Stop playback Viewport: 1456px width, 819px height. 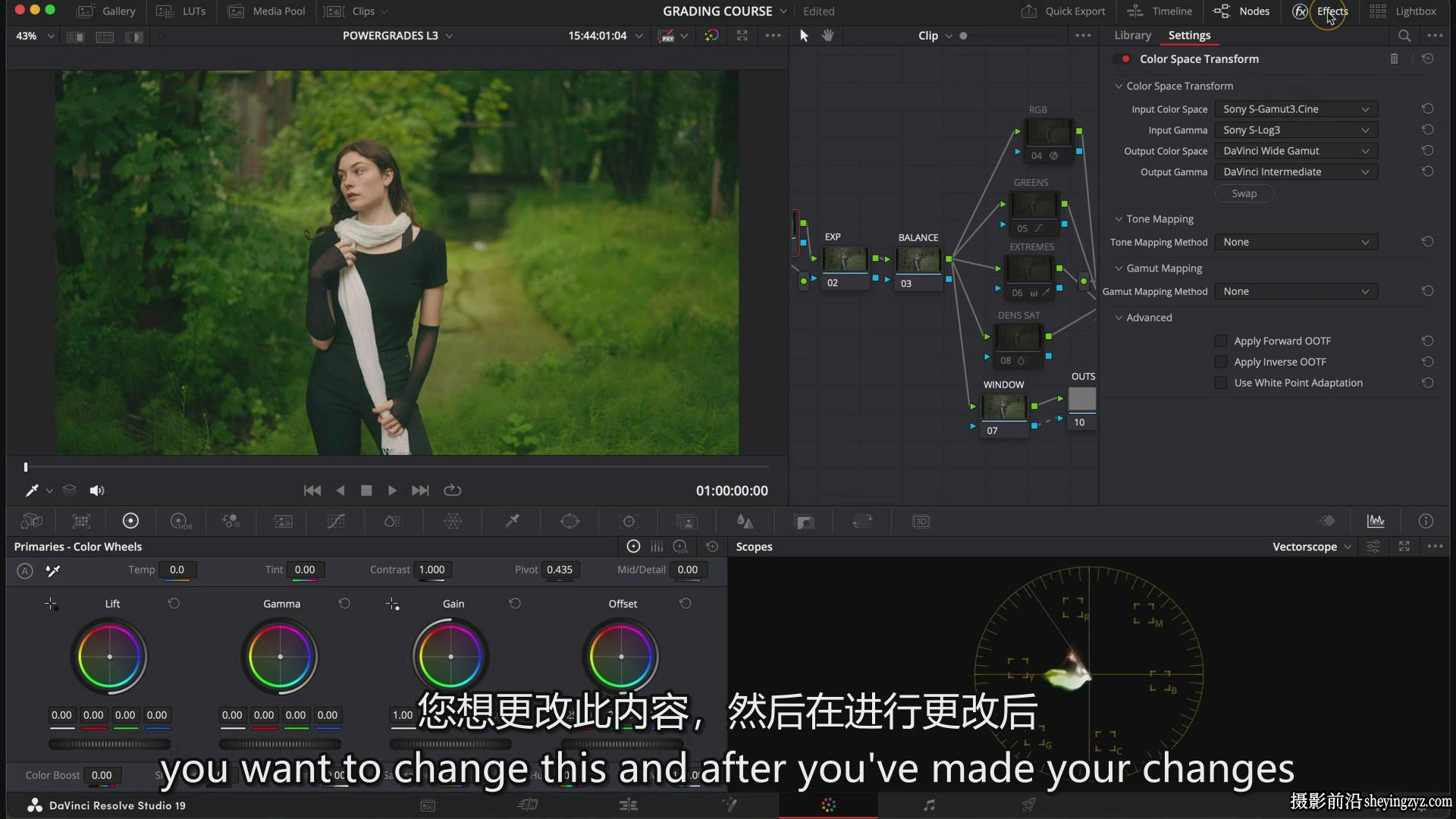(366, 491)
